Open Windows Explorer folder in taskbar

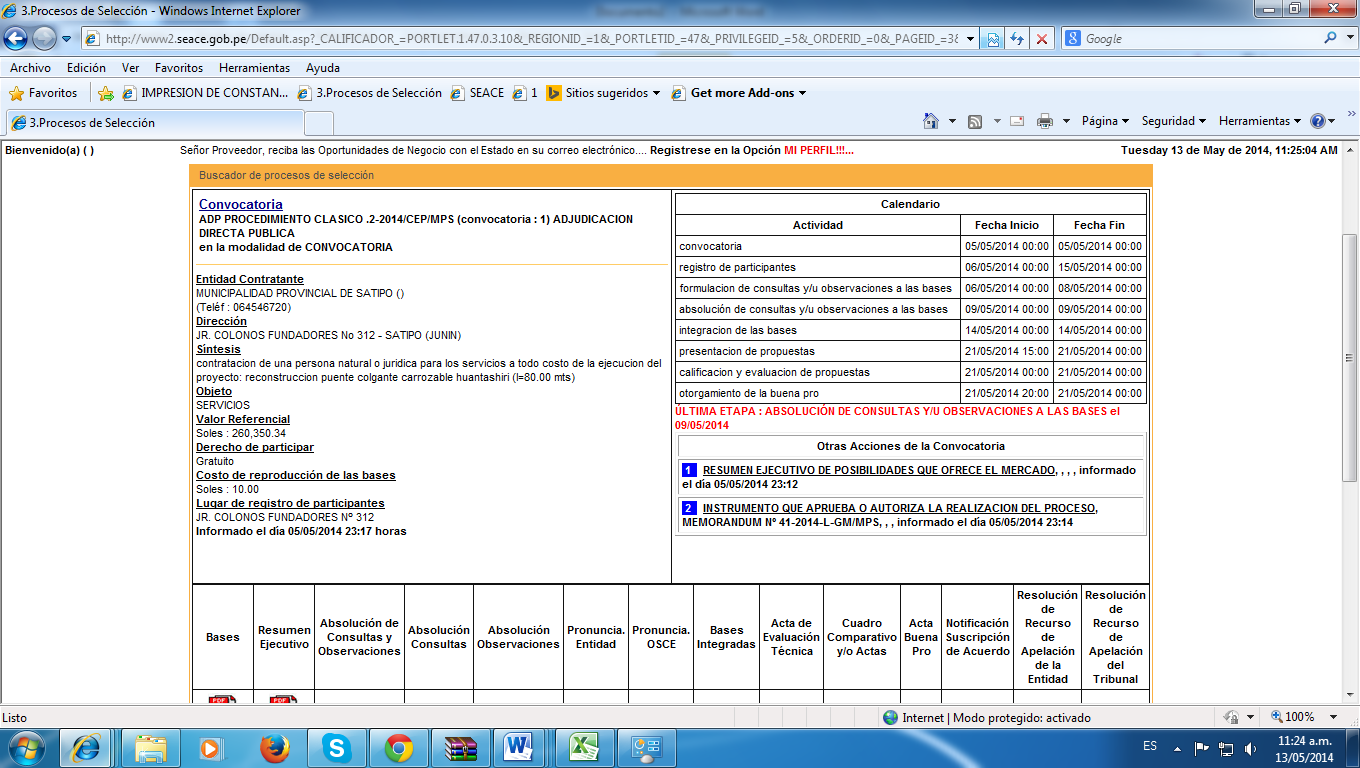click(x=151, y=747)
